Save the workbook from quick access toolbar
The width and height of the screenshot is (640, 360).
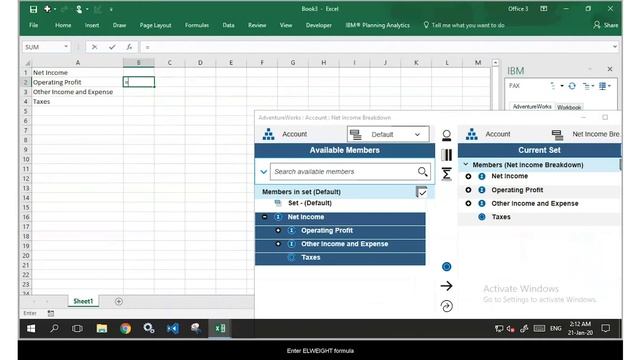pyautogui.click(x=33, y=9)
